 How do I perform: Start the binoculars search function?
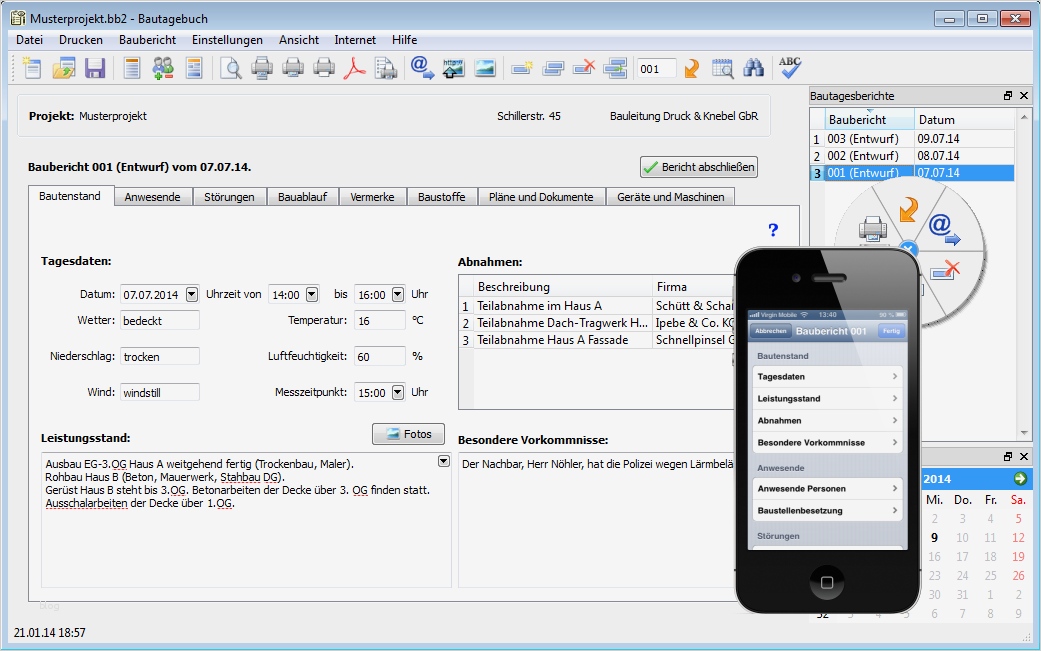pyautogui.click(x=755, y=68)
